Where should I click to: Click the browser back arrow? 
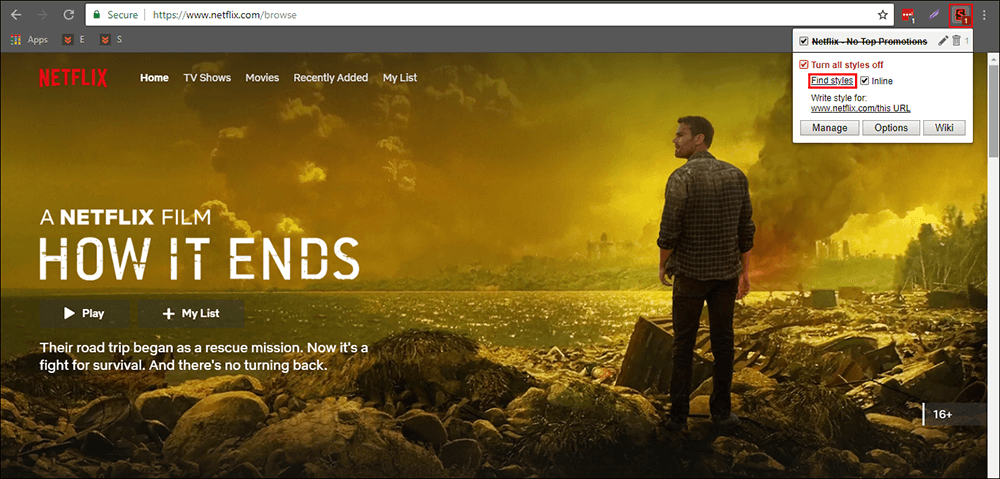point(16,14)
